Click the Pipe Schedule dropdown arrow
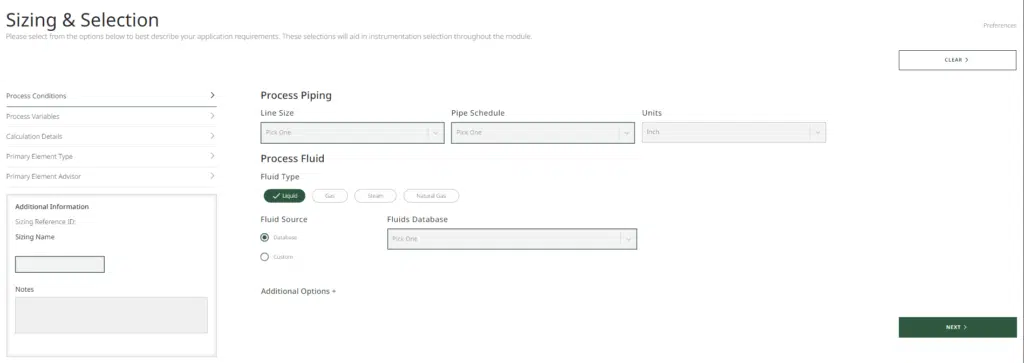 pyautogui.click(x=626, y=133)
